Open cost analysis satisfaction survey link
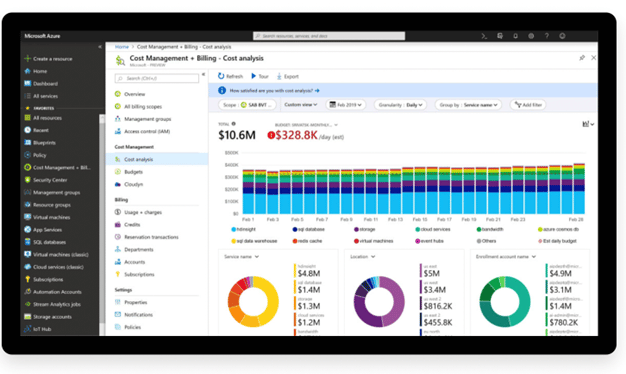The height and width of the screenshot is (374, 626). pos(274,91)
